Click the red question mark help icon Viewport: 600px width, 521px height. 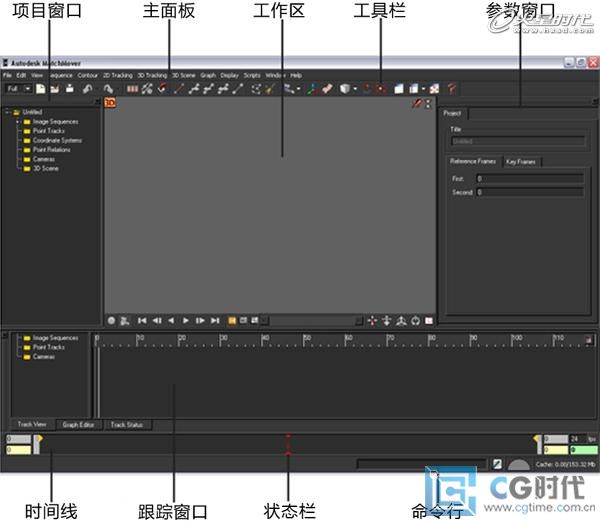pos(452,89)
